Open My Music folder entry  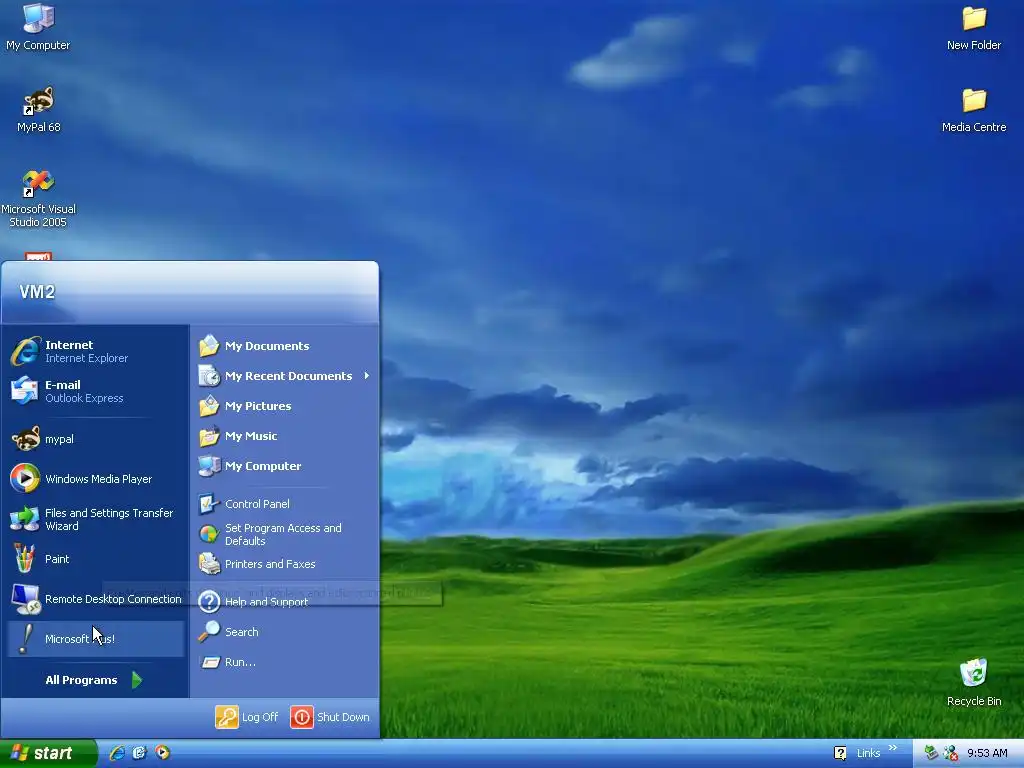[285, 436]
